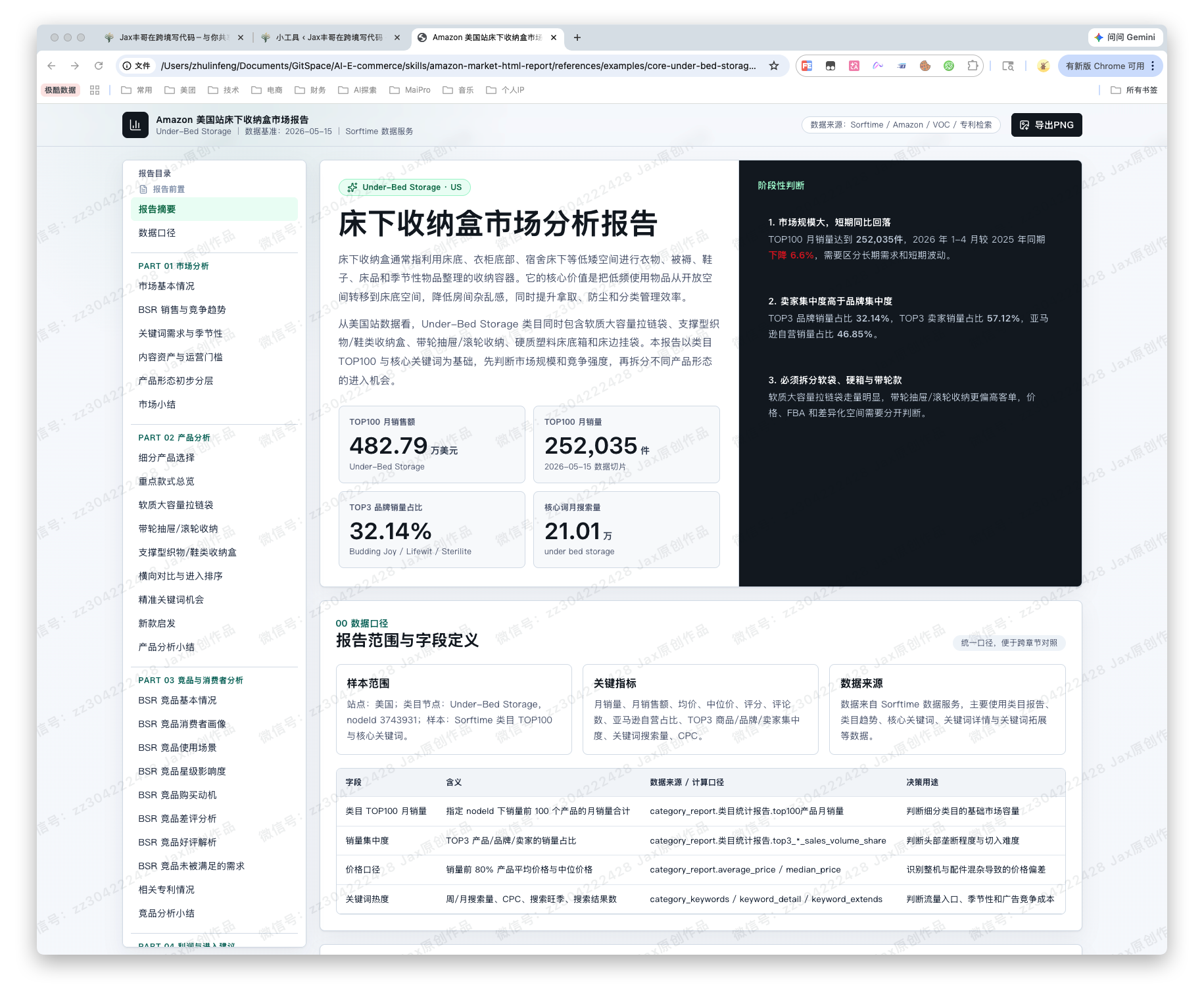The image size is (1204, 1004).
Task: Open the 技术 bookmarks folder
Action: pyautogui.click(x=224, y=90)
